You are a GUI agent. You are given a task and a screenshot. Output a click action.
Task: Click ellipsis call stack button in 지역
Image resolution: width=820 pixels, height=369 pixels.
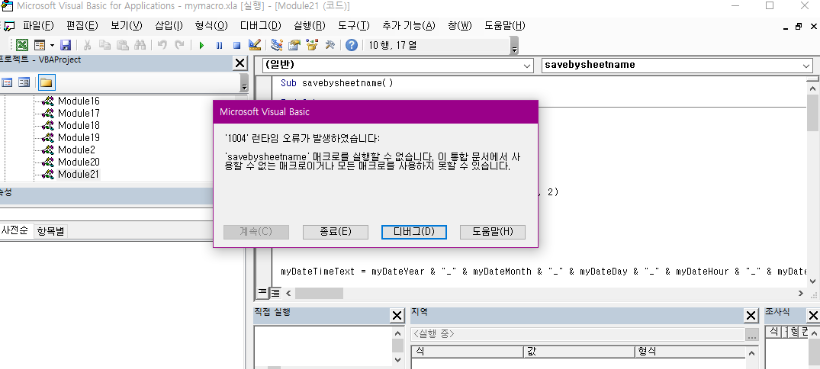tap(752, 335)
